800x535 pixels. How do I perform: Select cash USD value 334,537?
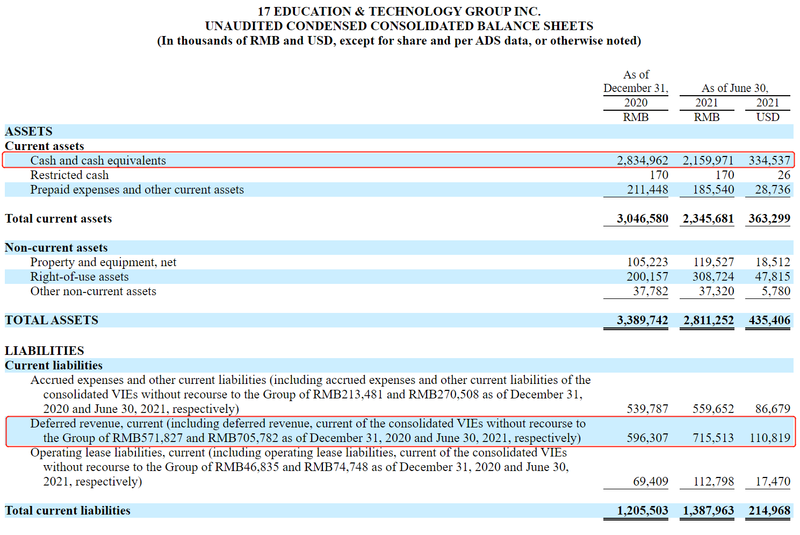769,161
